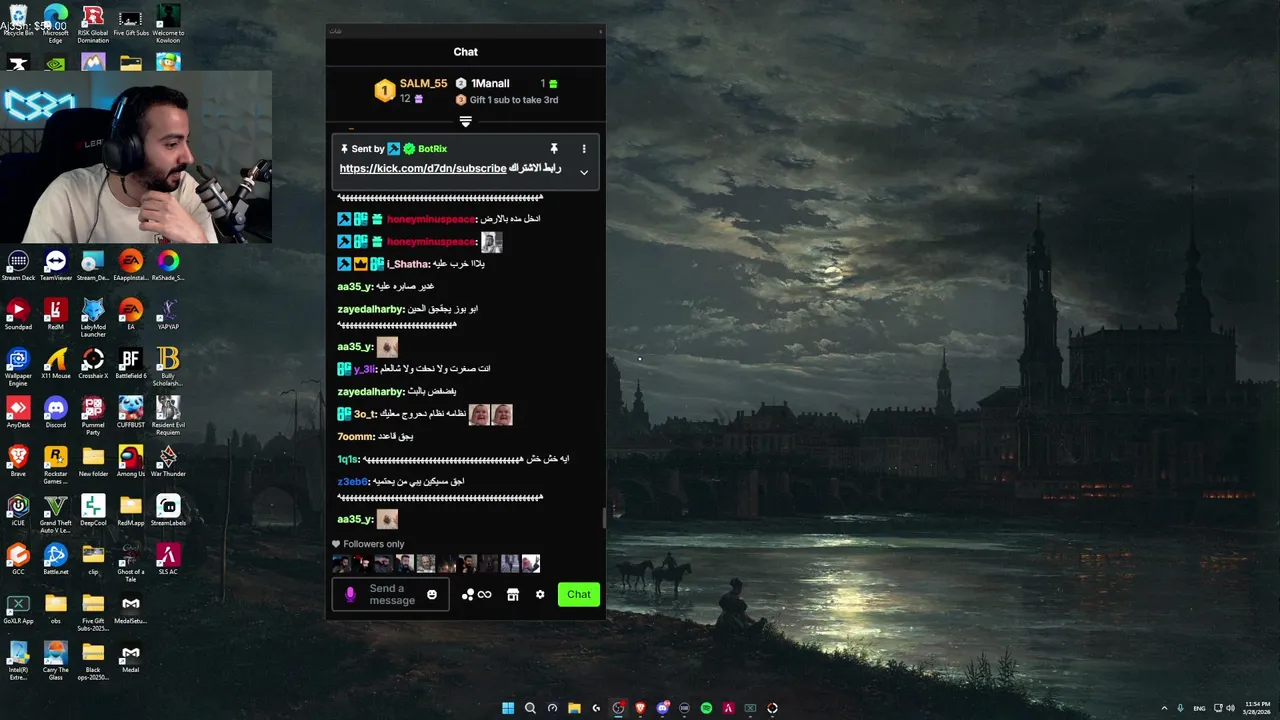Open iCUE desktop shortcut
The width and height of the screenshot is (1280, 720).
point(18,511)
